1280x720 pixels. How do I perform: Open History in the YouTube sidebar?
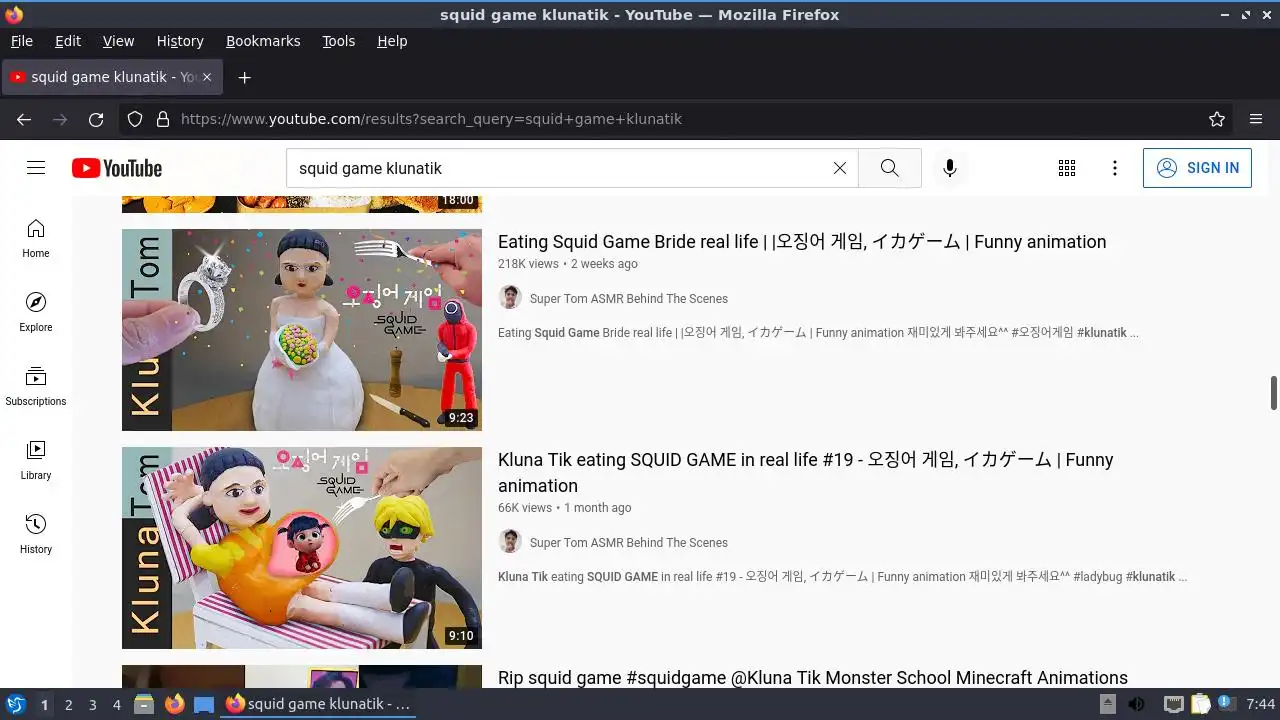(36, 535)
